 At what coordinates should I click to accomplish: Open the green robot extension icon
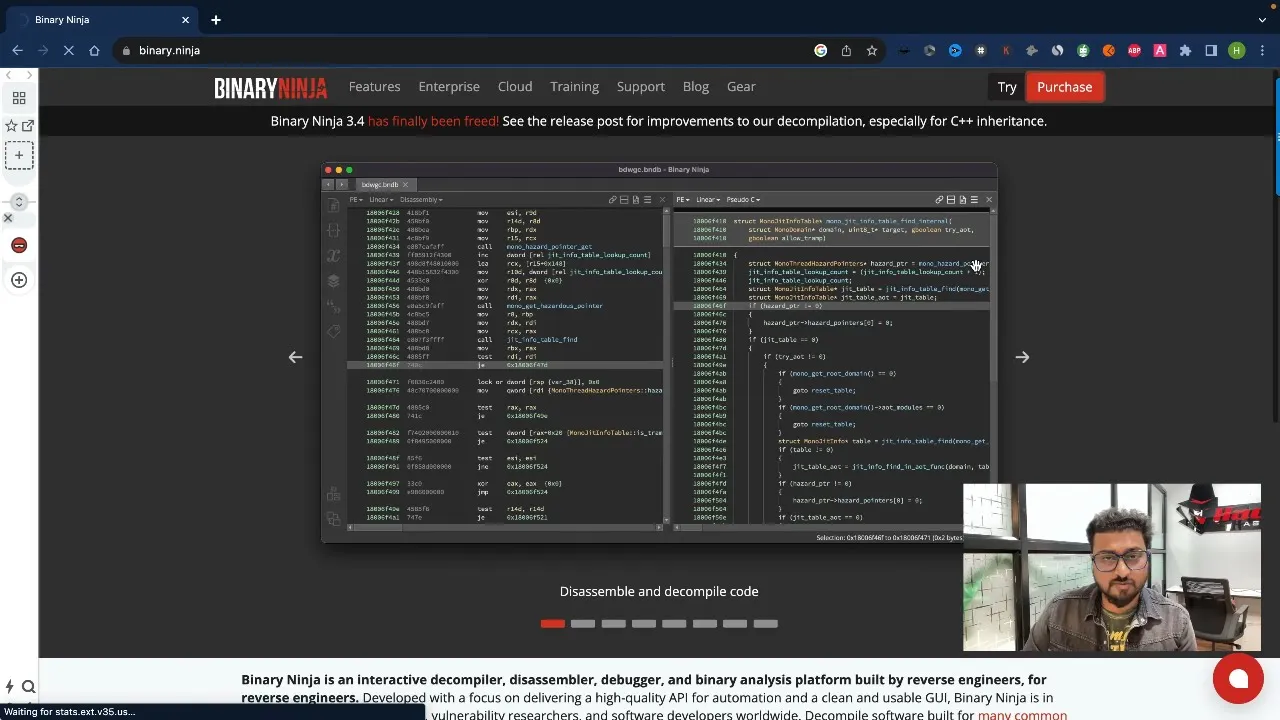pos(1083,50)
